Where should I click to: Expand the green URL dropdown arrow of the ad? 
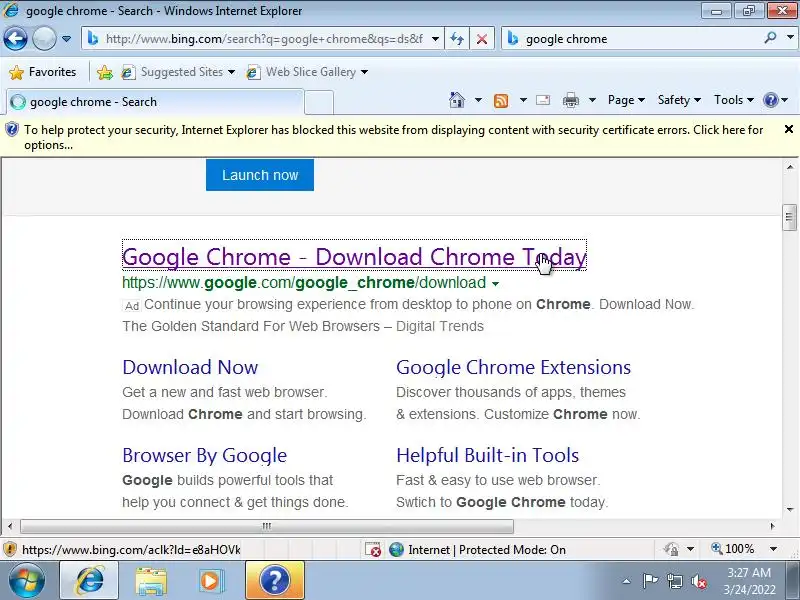[495, 284]
